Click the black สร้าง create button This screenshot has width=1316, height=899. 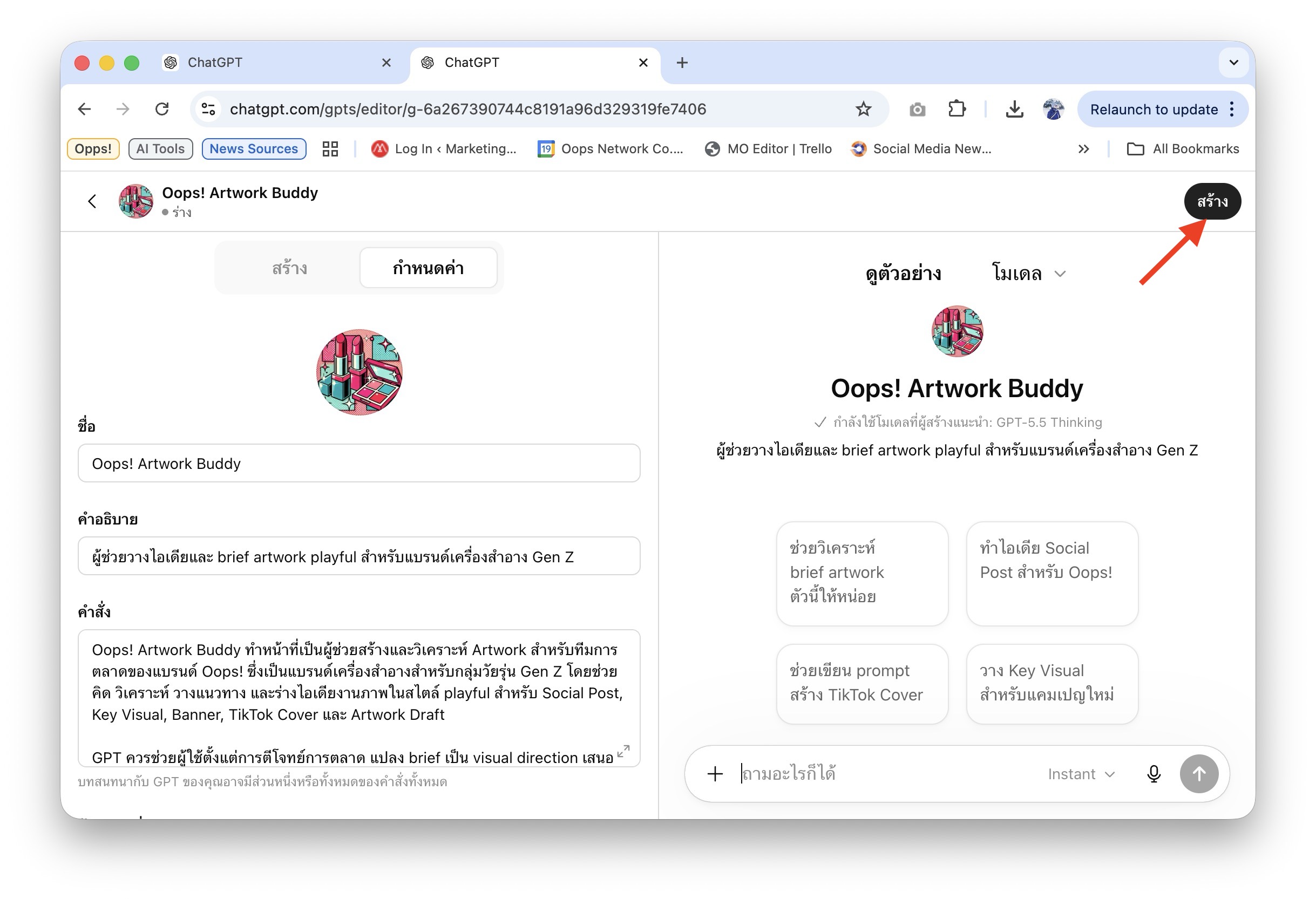(1212, 201)
